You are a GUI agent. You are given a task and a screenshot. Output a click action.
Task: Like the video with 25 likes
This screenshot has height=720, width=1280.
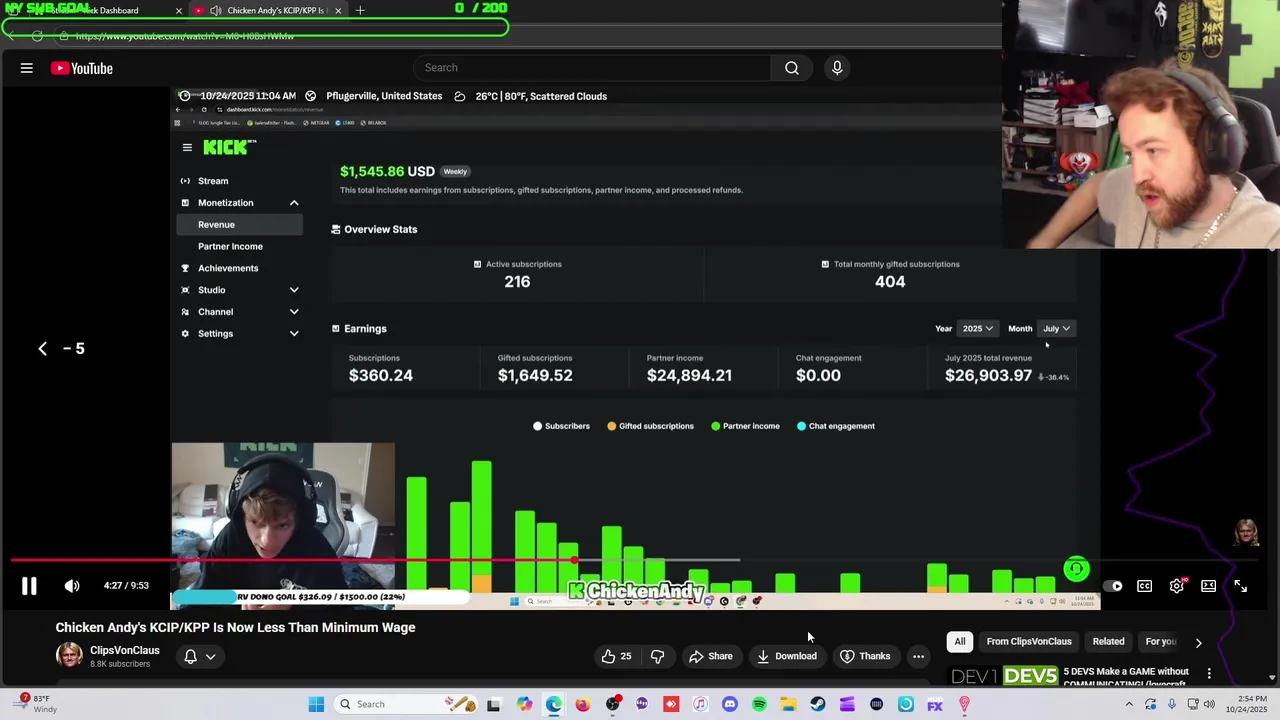point(616,656)
